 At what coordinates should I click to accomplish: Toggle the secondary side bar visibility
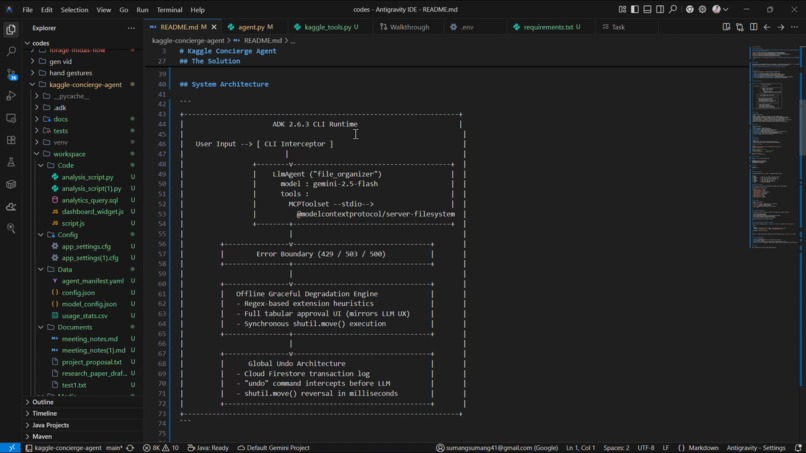(x=660, y=9)
